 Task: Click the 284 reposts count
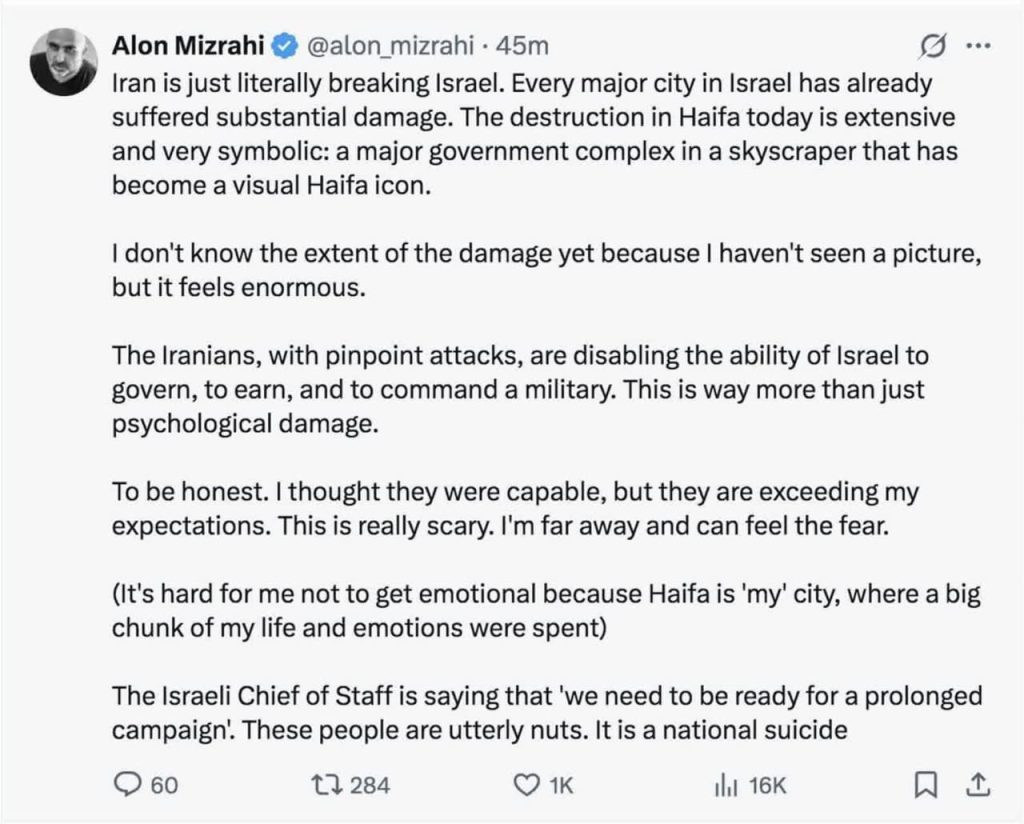(x=370, y=785)
